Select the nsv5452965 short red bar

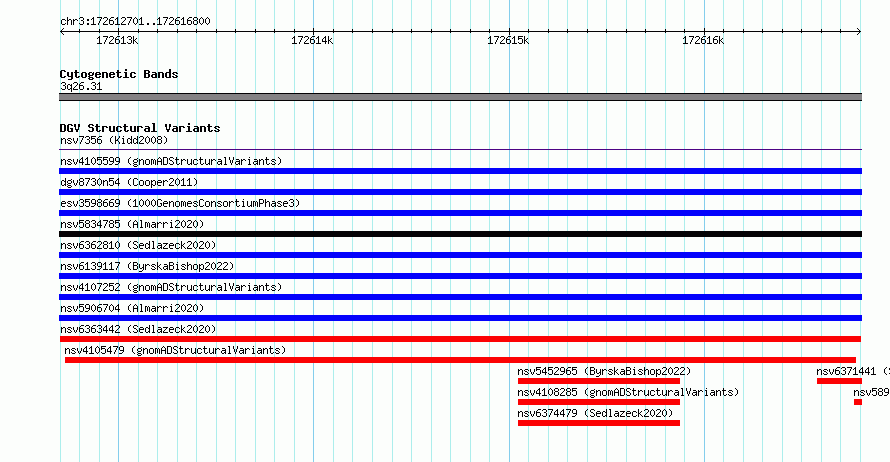coord(599,381)
